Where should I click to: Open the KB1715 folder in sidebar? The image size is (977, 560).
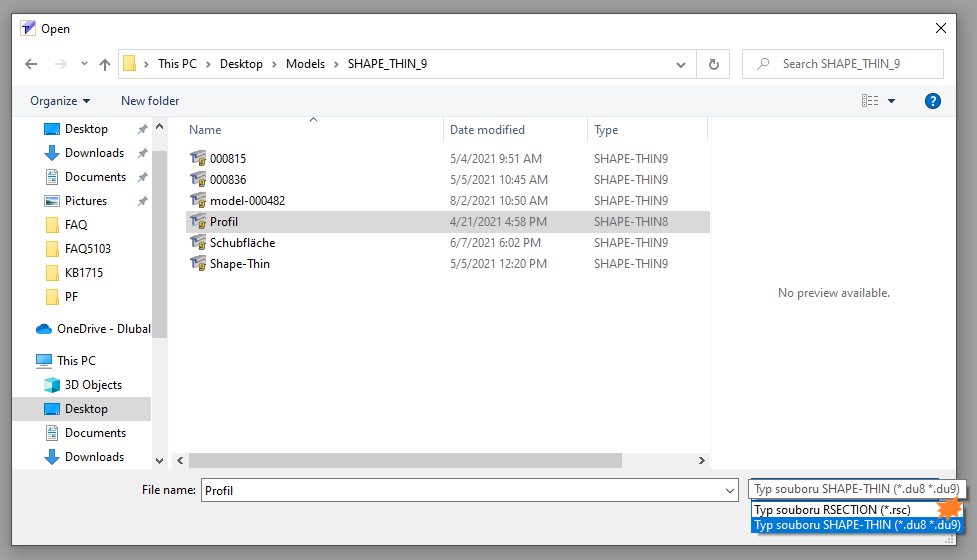pos(83,273)
